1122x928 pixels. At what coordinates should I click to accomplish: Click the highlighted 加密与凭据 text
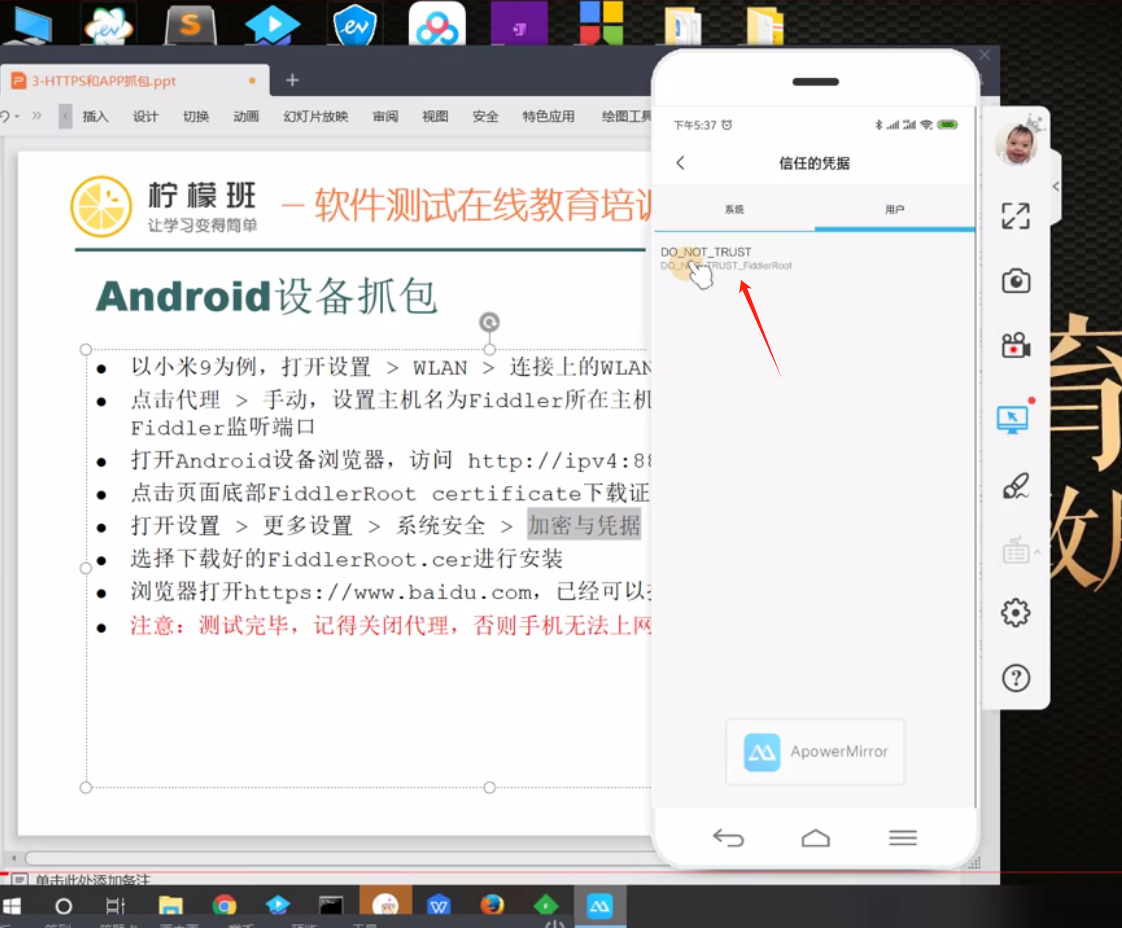point(584,525)
